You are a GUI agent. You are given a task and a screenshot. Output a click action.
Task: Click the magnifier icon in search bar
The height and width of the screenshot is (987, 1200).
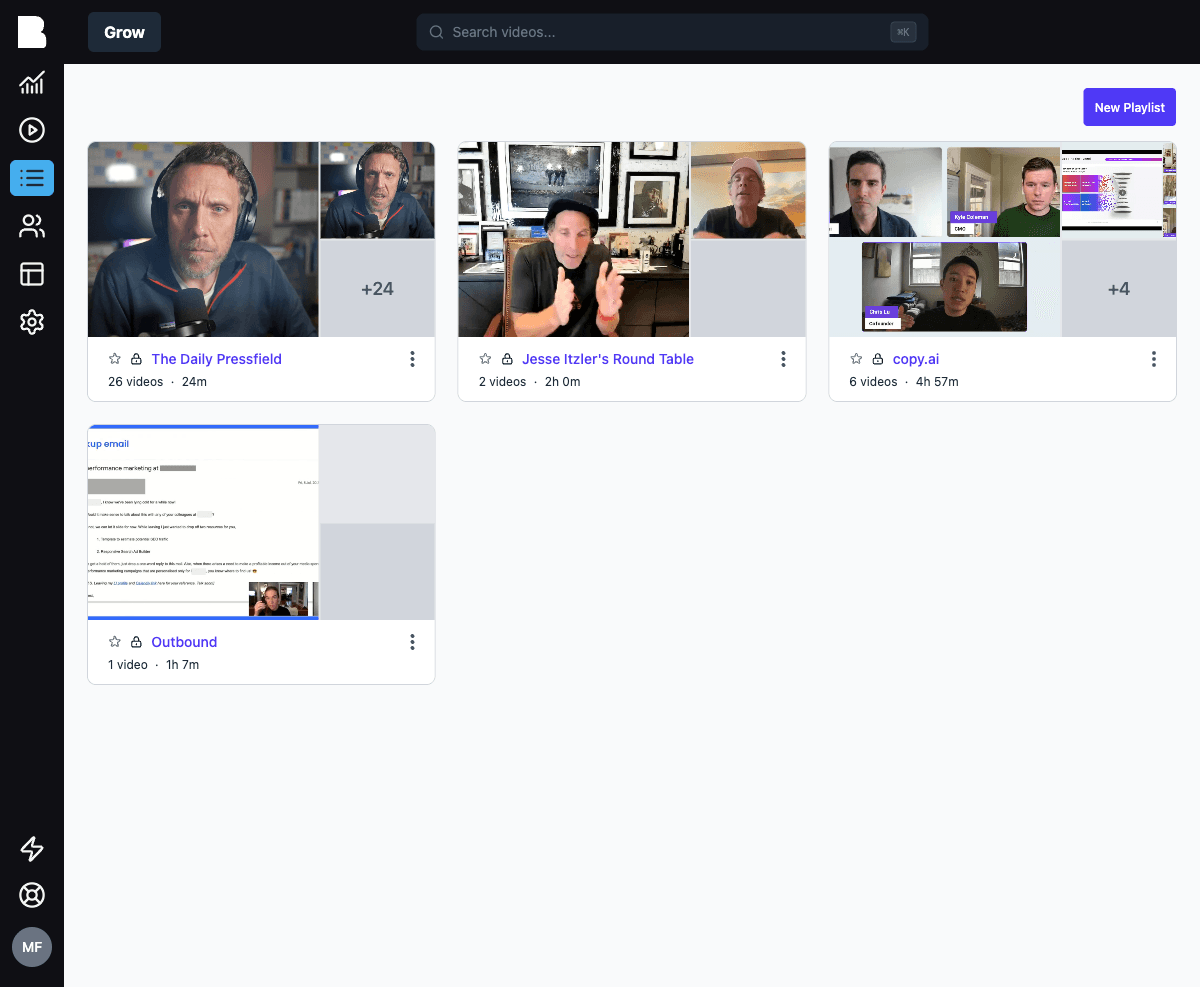pos(436,32)
